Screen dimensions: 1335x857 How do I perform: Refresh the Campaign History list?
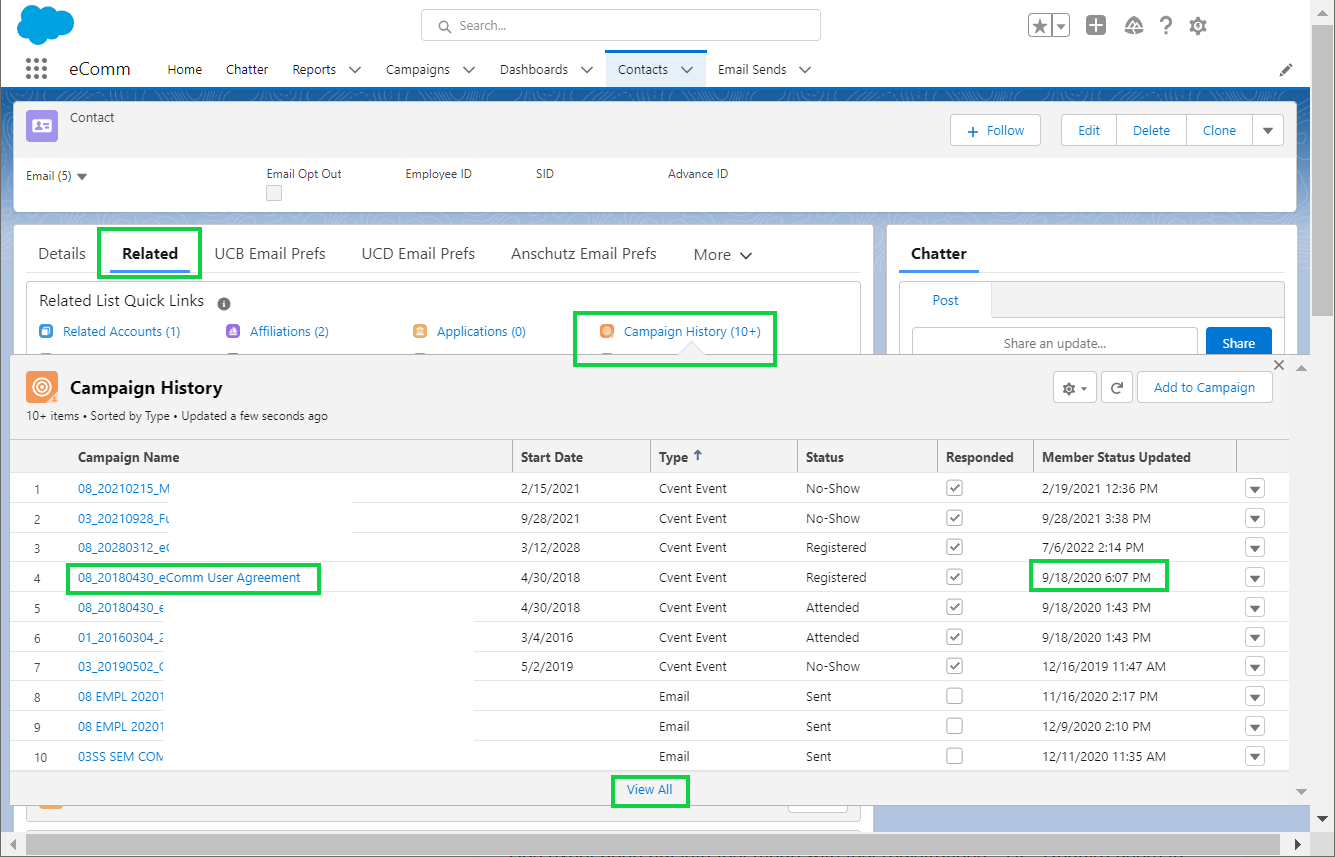click(1117, 388)
